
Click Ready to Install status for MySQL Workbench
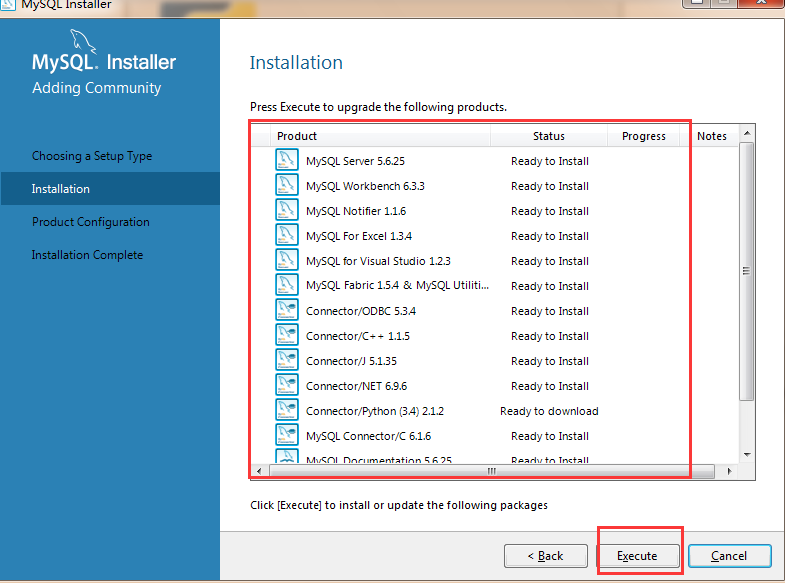[x=550, y=186]
